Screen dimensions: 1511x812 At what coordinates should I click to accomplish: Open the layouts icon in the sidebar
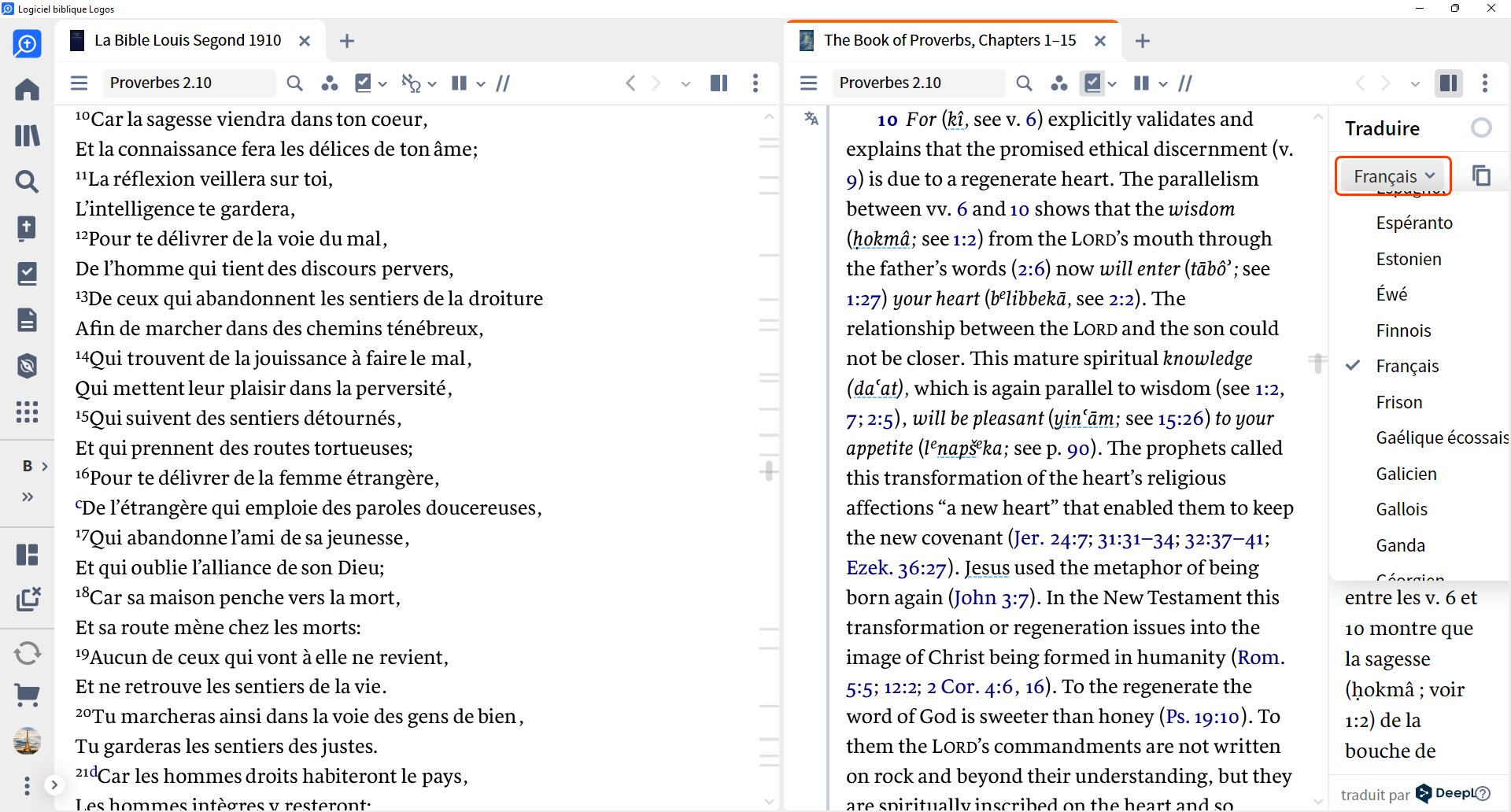(27, 555)
